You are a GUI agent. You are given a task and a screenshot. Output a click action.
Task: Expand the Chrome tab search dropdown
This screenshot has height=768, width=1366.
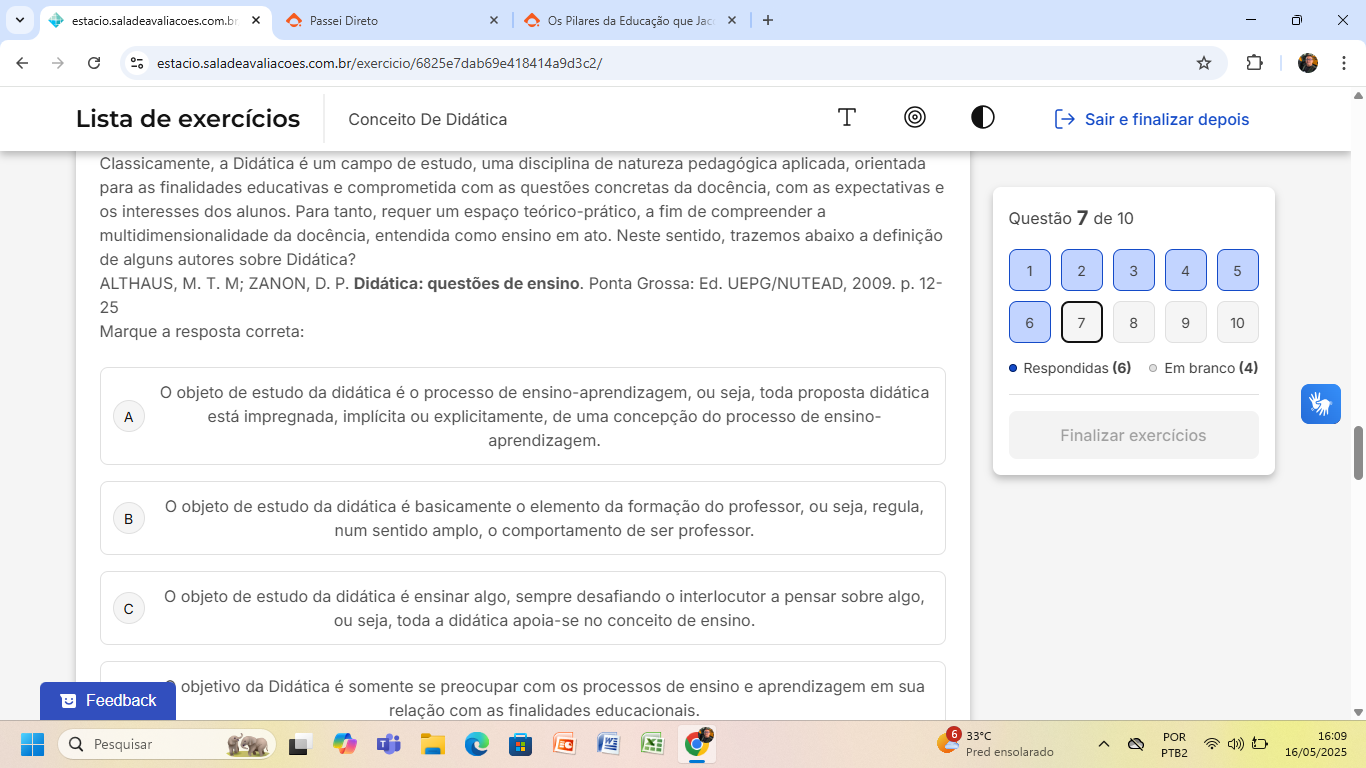(20, 20)
